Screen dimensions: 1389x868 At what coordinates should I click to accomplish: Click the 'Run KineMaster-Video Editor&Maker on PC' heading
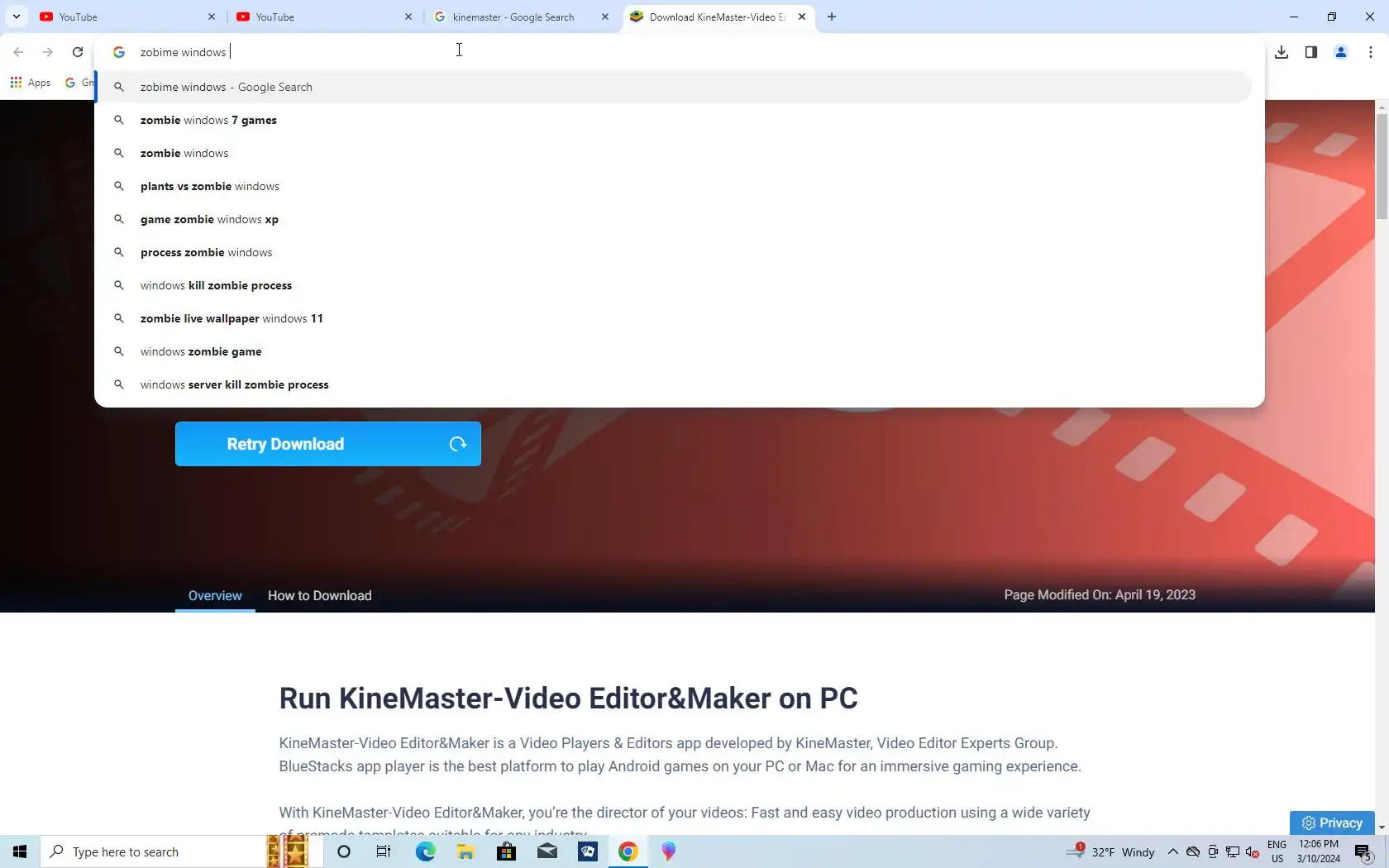click(568, 699)
